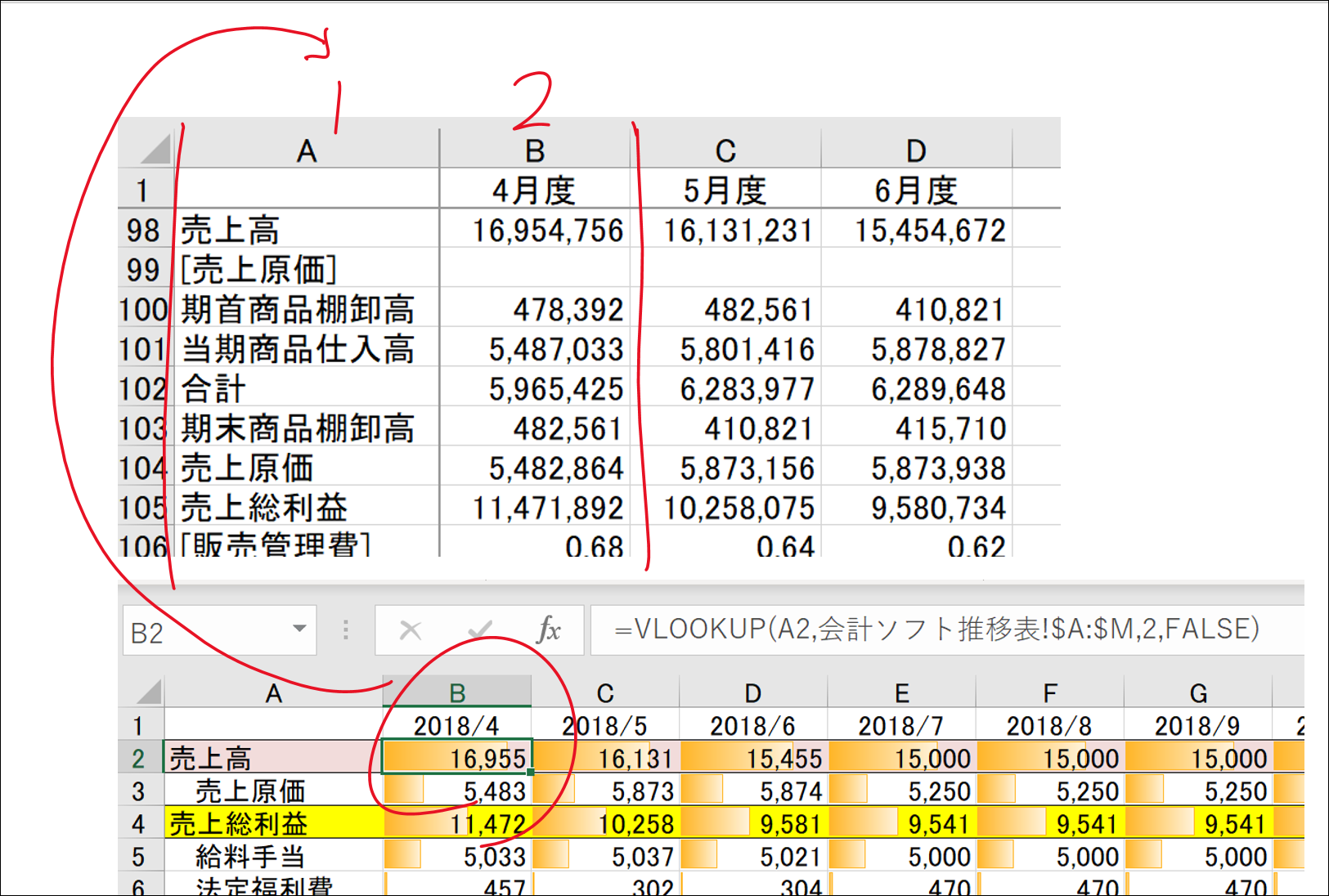
Task: Click the cell 5月度
Action: coord(725,190)
